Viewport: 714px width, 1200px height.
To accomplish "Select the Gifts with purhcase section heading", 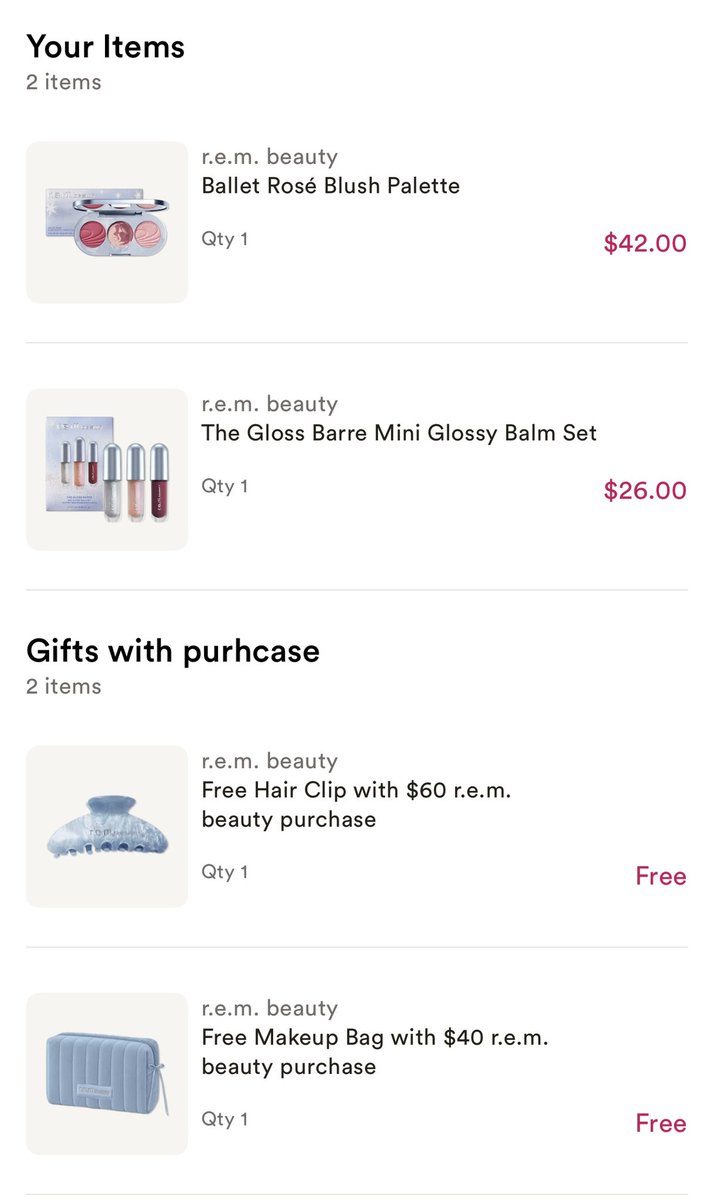I will pos(173,651).
